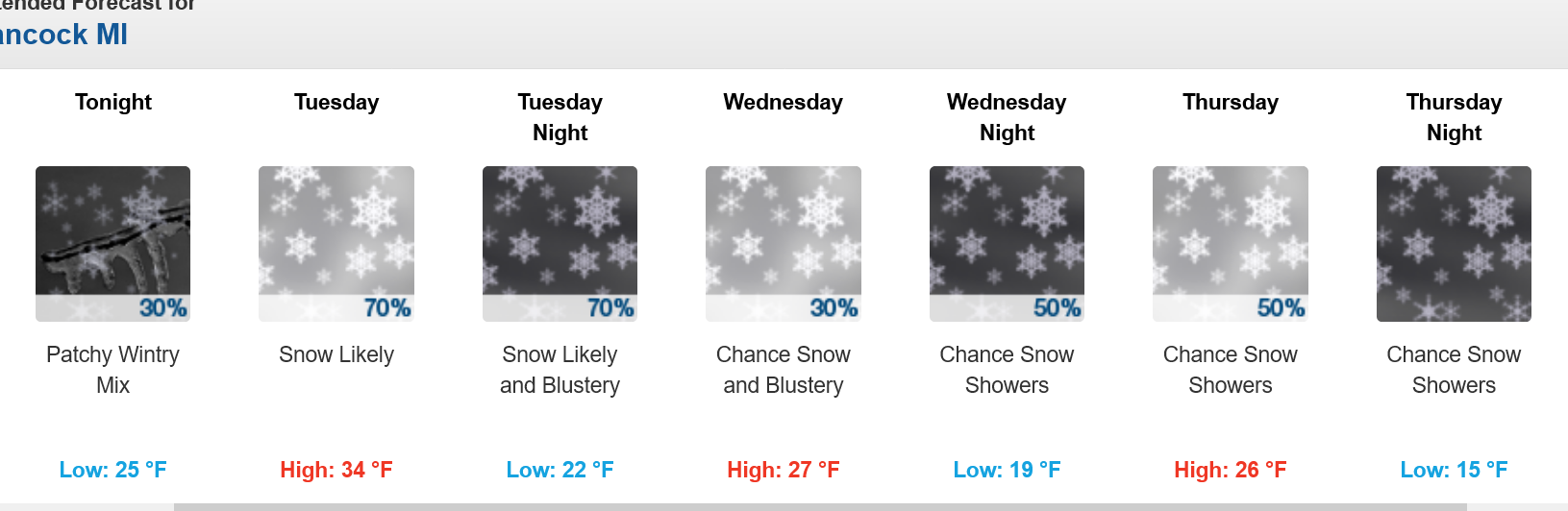The height and width of the screenshot is (511, 1568).
Task: Click the Low: 25 °F temperature
Action: [x=112, y=470]
